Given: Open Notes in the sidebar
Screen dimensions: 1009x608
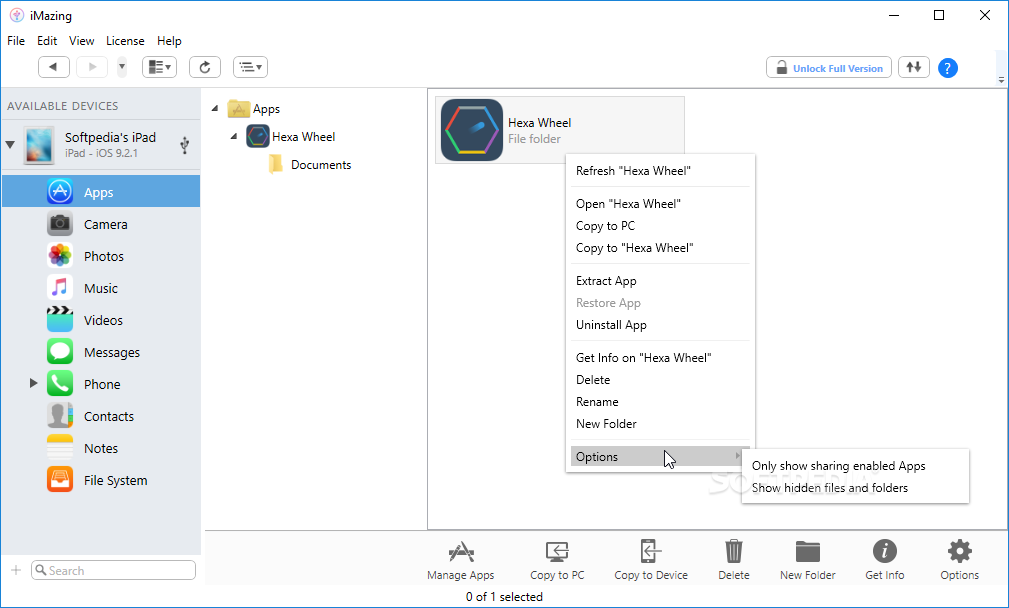Looking at the screenshot, I should [x=101, y=448].
